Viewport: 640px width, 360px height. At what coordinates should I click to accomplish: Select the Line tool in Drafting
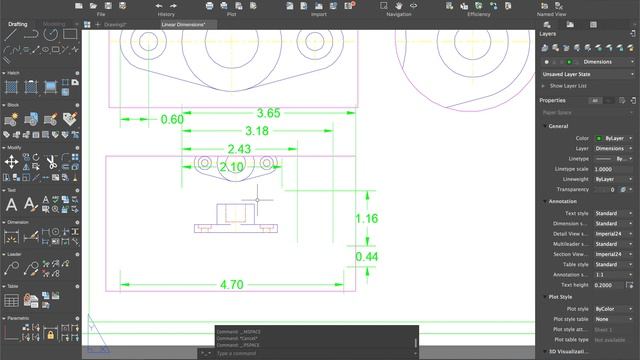(x=11, y=35)
